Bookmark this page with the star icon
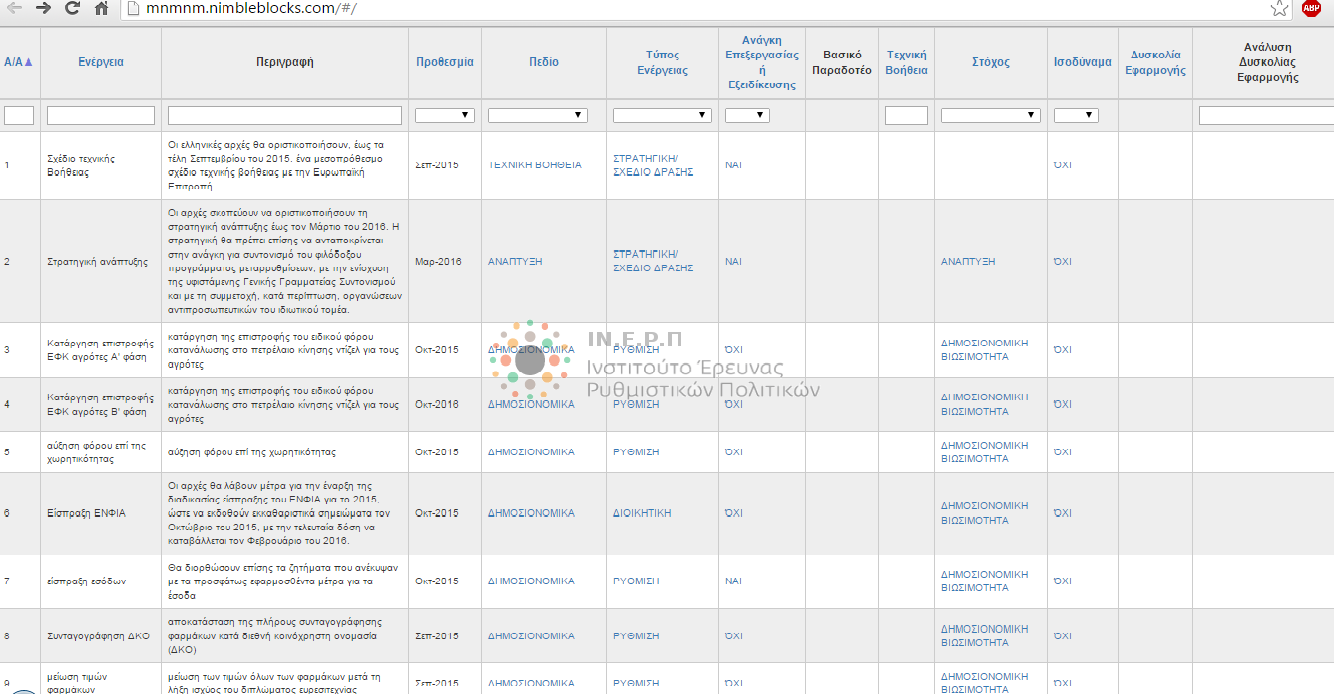Viewport: 1334px width, 694px height. pos(1279,9)
